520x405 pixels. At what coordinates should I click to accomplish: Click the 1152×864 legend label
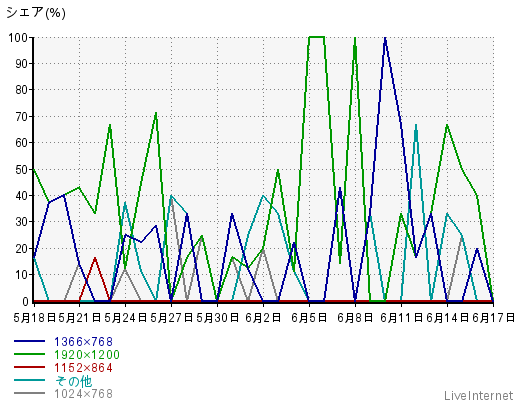[x=83, y=368]
